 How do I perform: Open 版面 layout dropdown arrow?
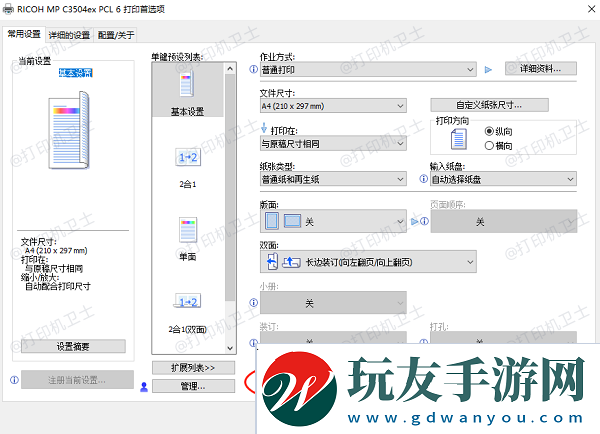[x=400, y=222]
